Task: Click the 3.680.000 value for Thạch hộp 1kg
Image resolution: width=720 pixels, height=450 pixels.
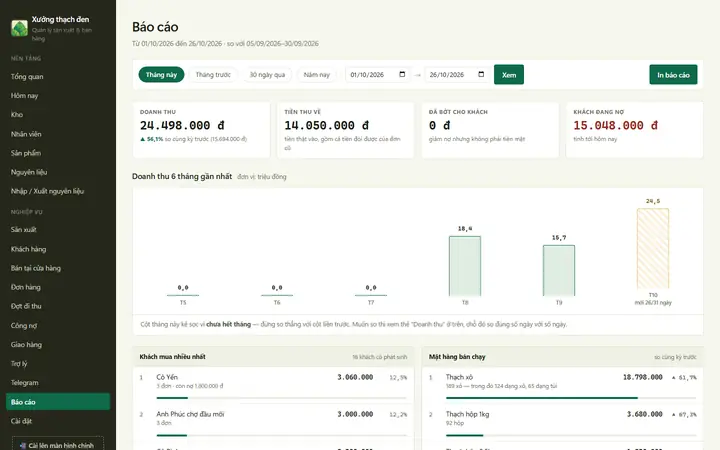Action: click(645, 414)
